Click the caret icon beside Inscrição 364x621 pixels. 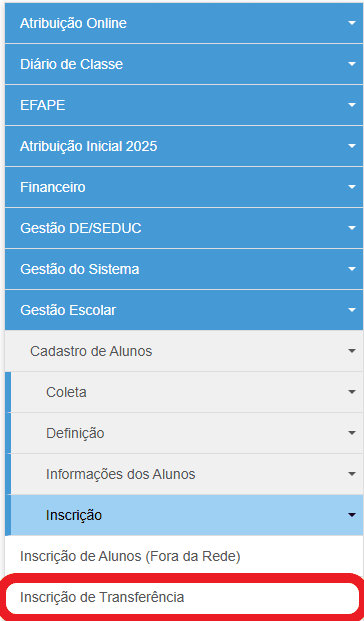(352, 515)
